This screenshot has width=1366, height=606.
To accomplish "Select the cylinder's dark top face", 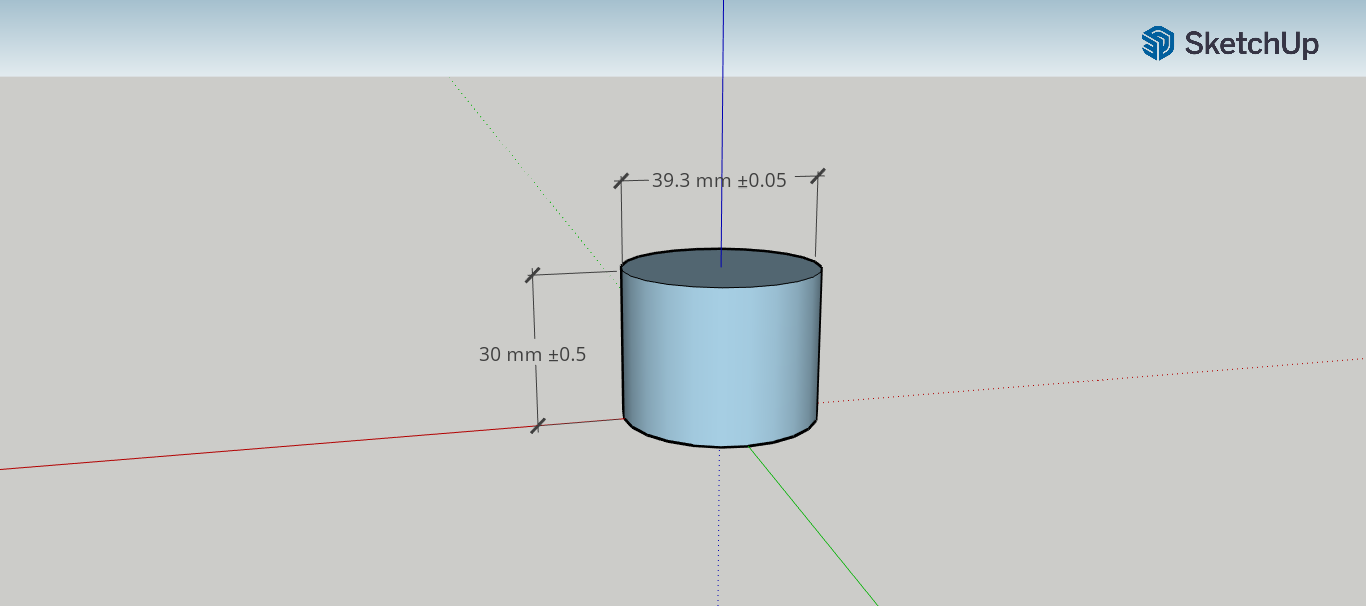I will tap(721, 268).
